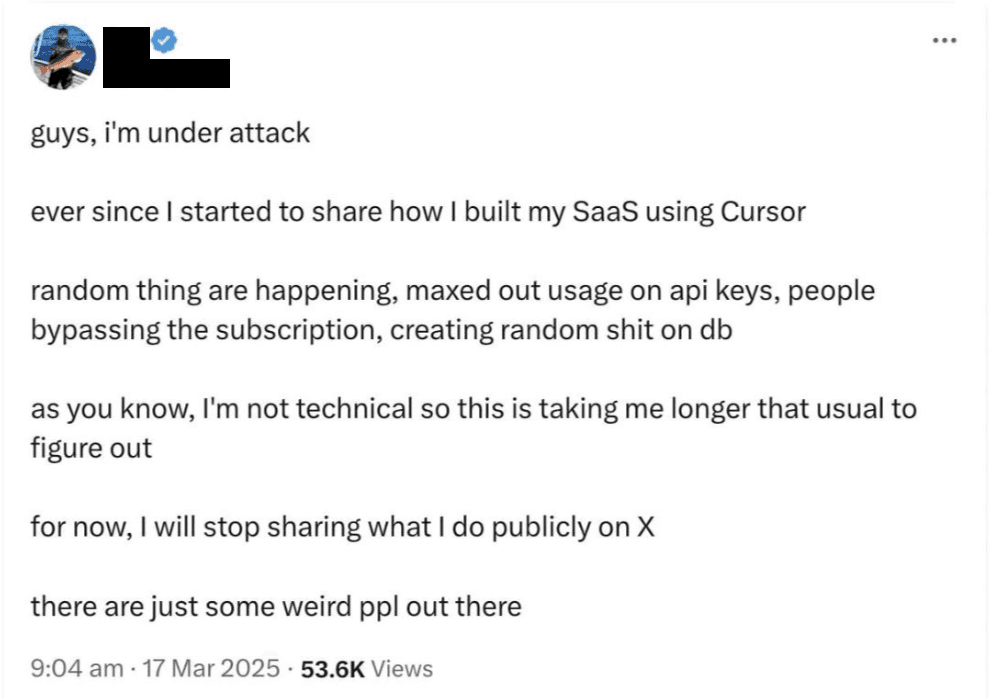Open the three-dot more options menu
This screenshot has width=990, height=698.
click(x=945, y=40)
